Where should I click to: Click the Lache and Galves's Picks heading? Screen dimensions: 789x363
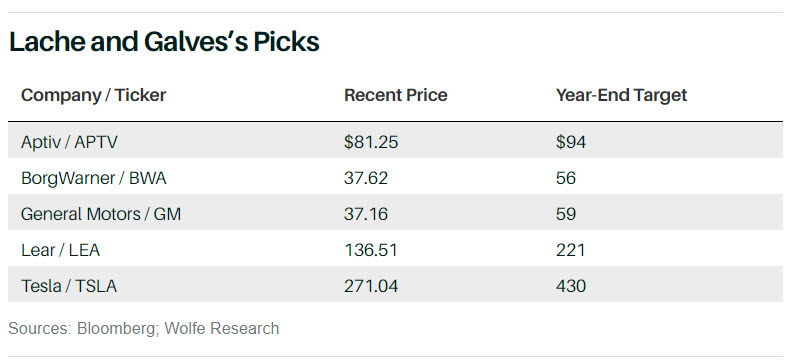click(164, 42)
